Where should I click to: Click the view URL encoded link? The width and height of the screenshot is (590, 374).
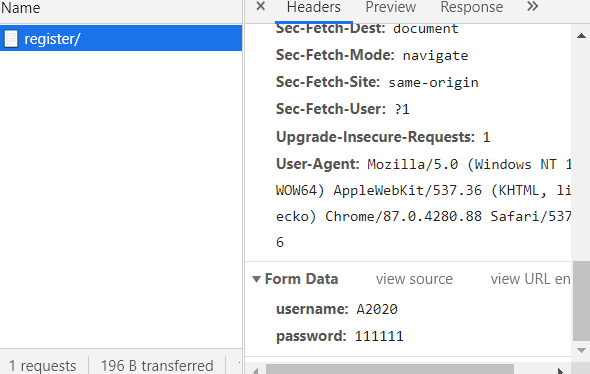coord(530,279)
